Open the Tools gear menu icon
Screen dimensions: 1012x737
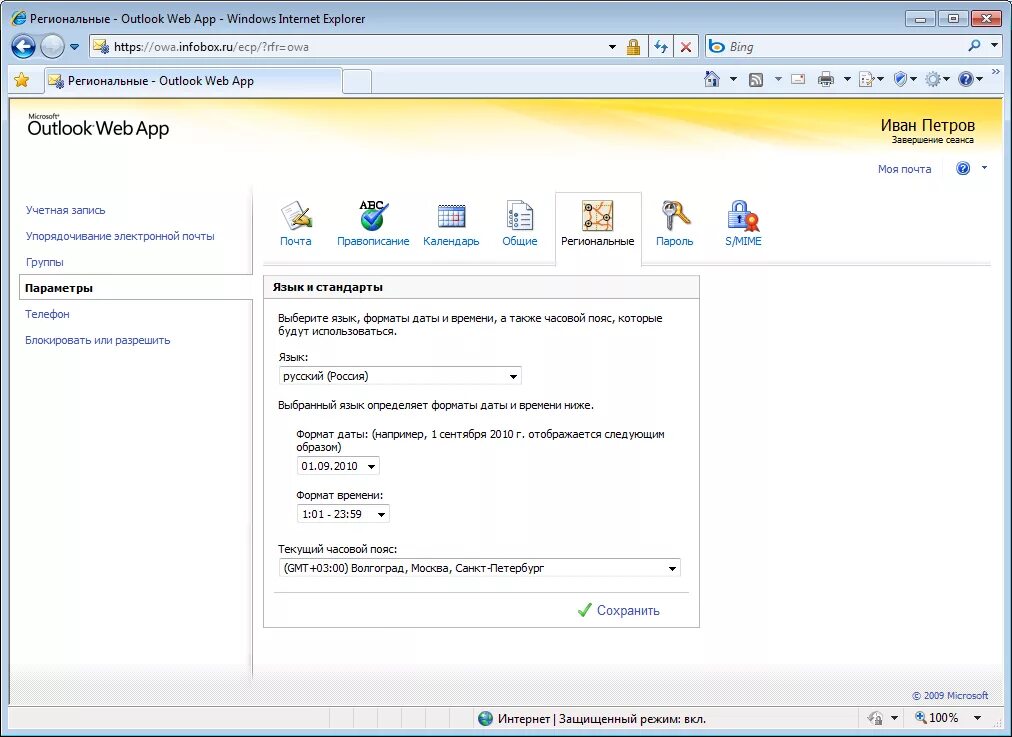click(x=933, y=79)
